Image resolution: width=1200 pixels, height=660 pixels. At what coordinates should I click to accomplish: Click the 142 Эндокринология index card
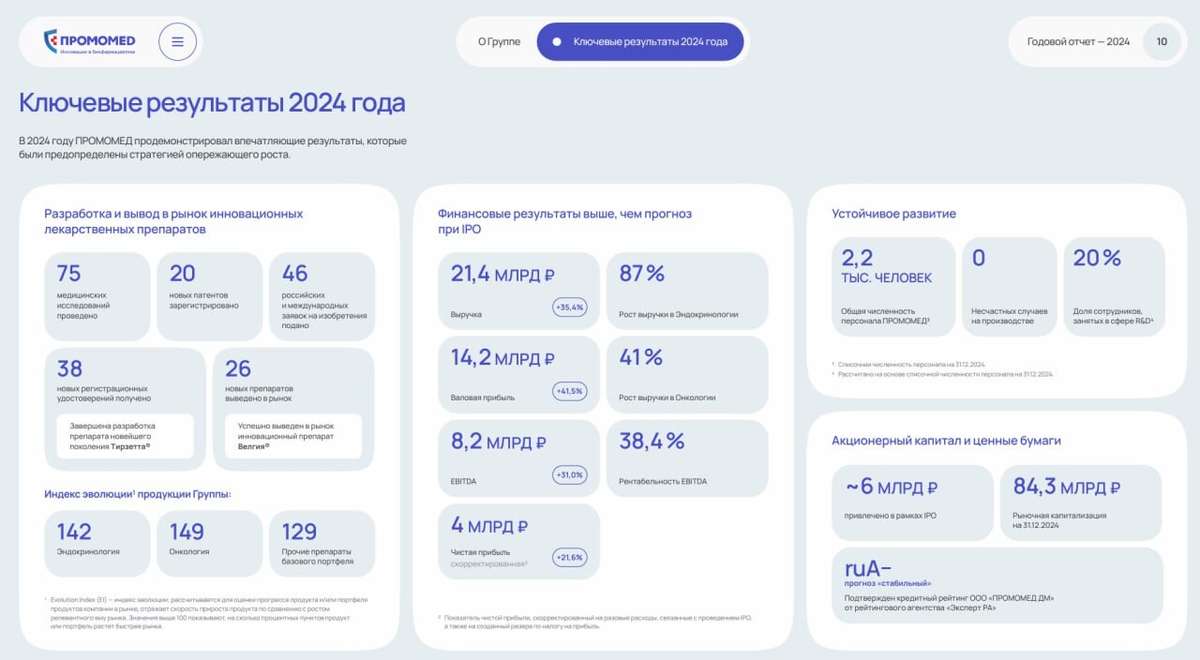pyautogui.click(x=97, y=543)
